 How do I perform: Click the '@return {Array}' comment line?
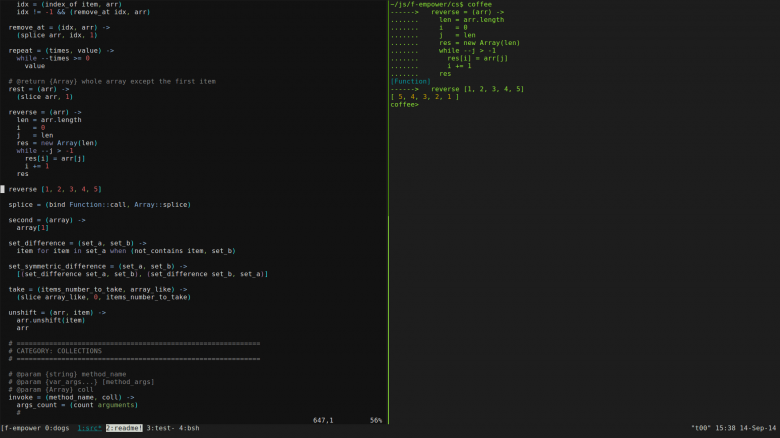112,81
